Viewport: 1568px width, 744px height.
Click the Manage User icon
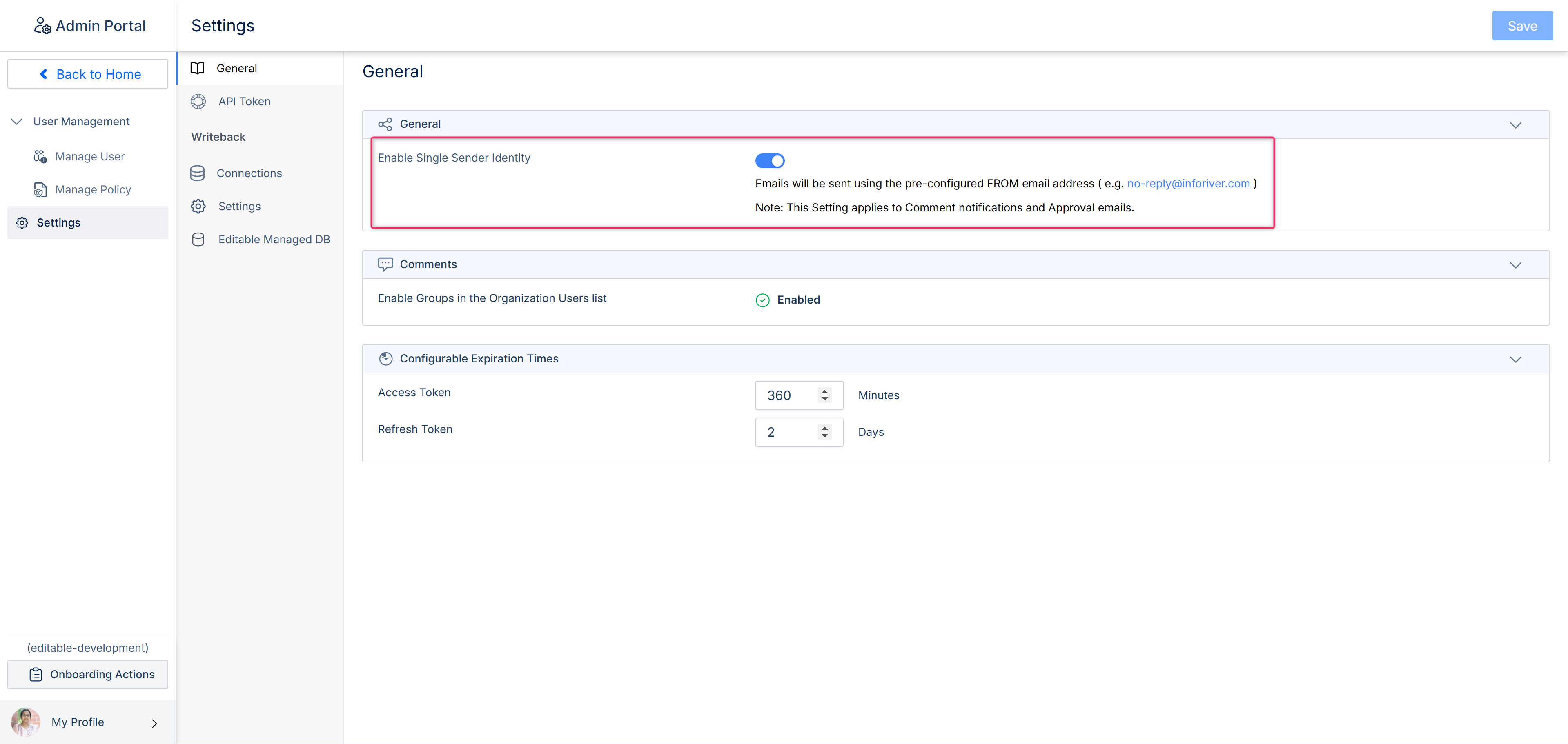click(x=40, y=157)
